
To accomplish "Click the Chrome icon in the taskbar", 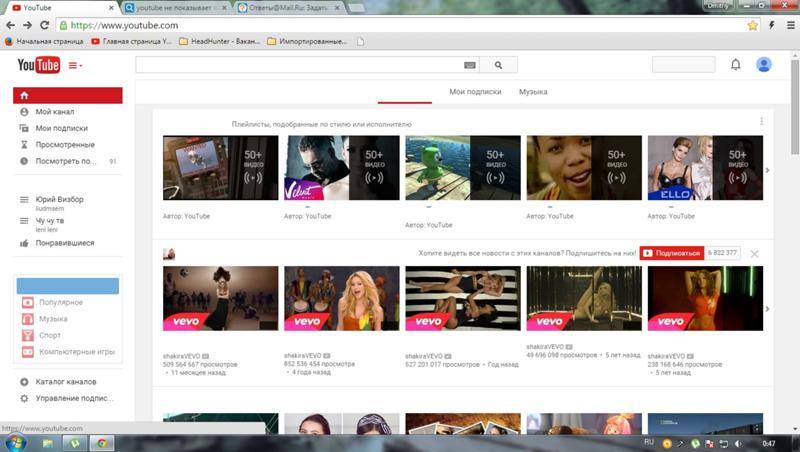I will (102, 443).
